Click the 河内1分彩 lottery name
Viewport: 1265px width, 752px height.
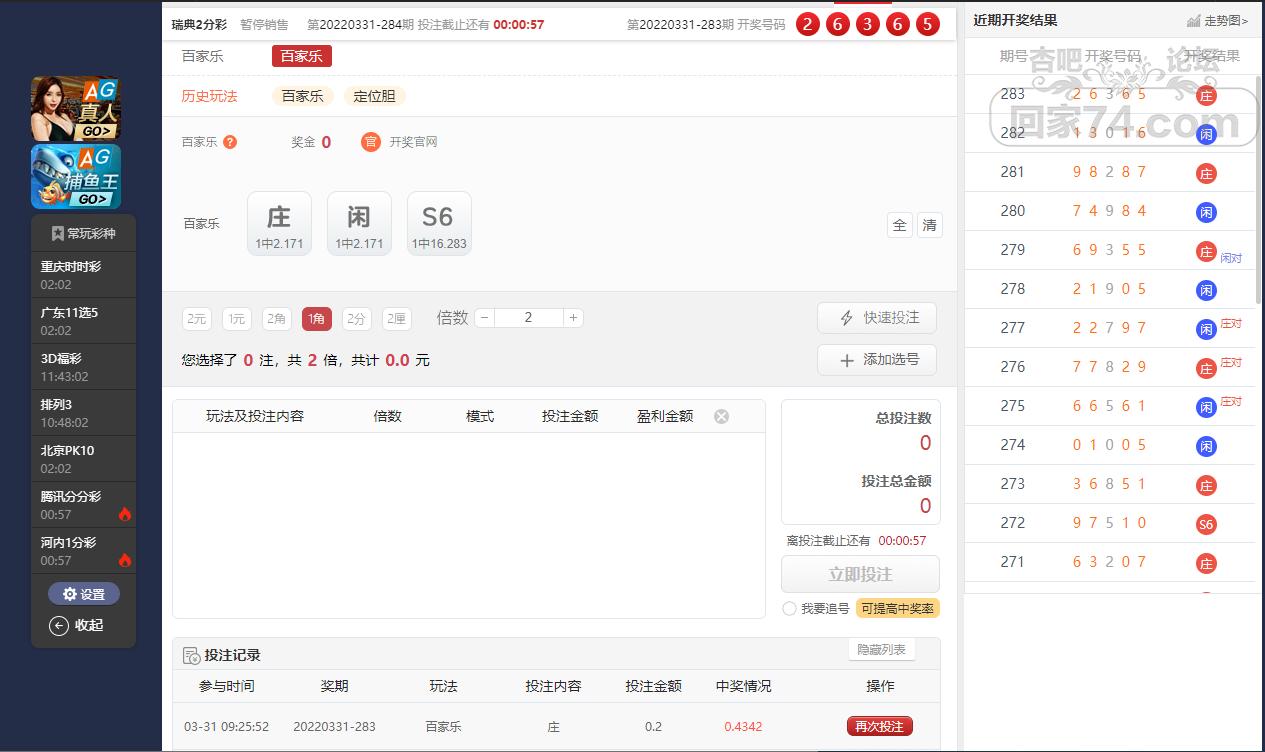[68, 543]
